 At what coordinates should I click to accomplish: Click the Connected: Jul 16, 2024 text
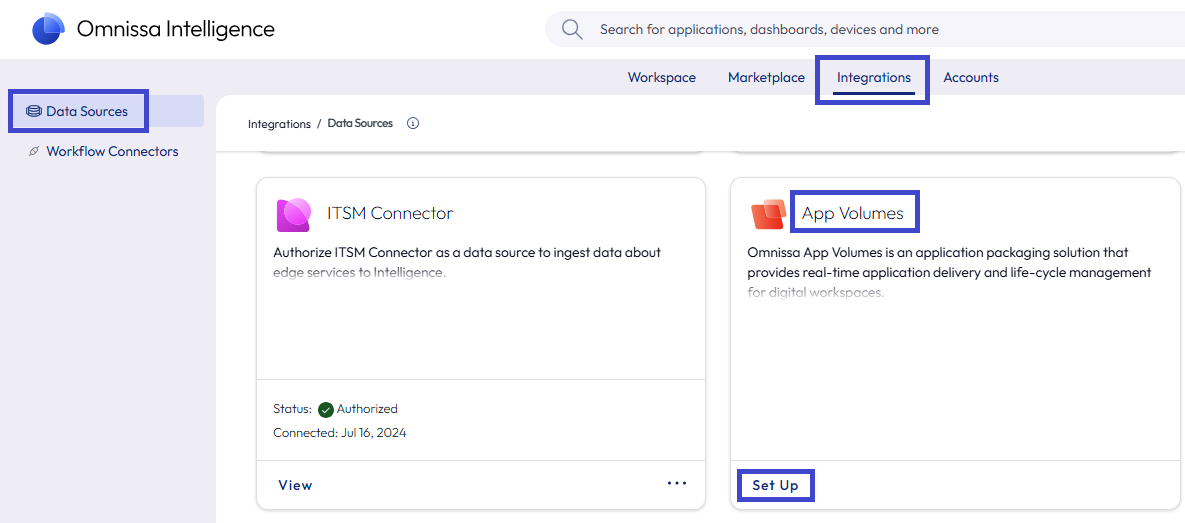click(x=340, y=433)
